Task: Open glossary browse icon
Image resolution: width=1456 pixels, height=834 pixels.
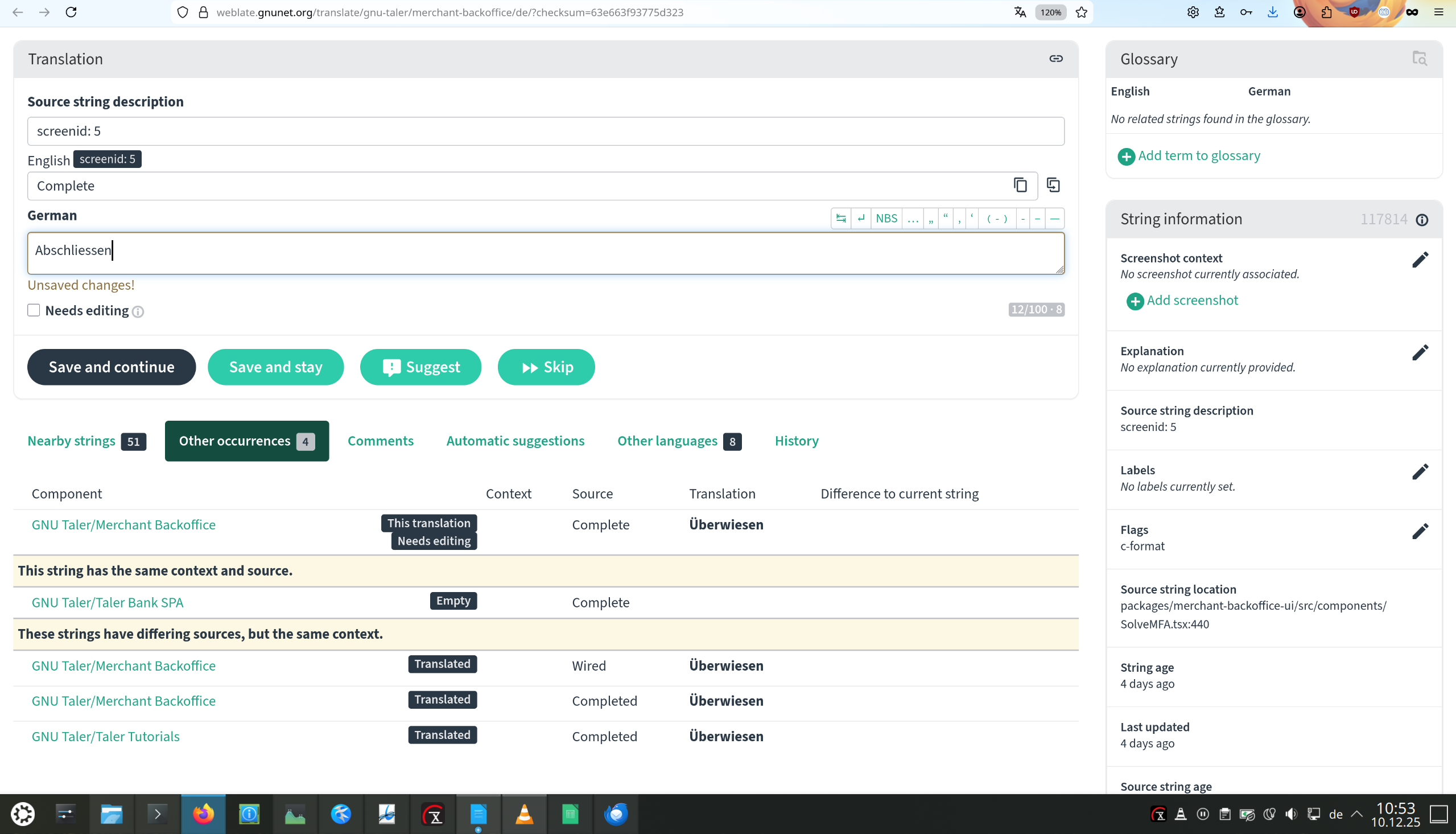Action: tap(1420, 59)
